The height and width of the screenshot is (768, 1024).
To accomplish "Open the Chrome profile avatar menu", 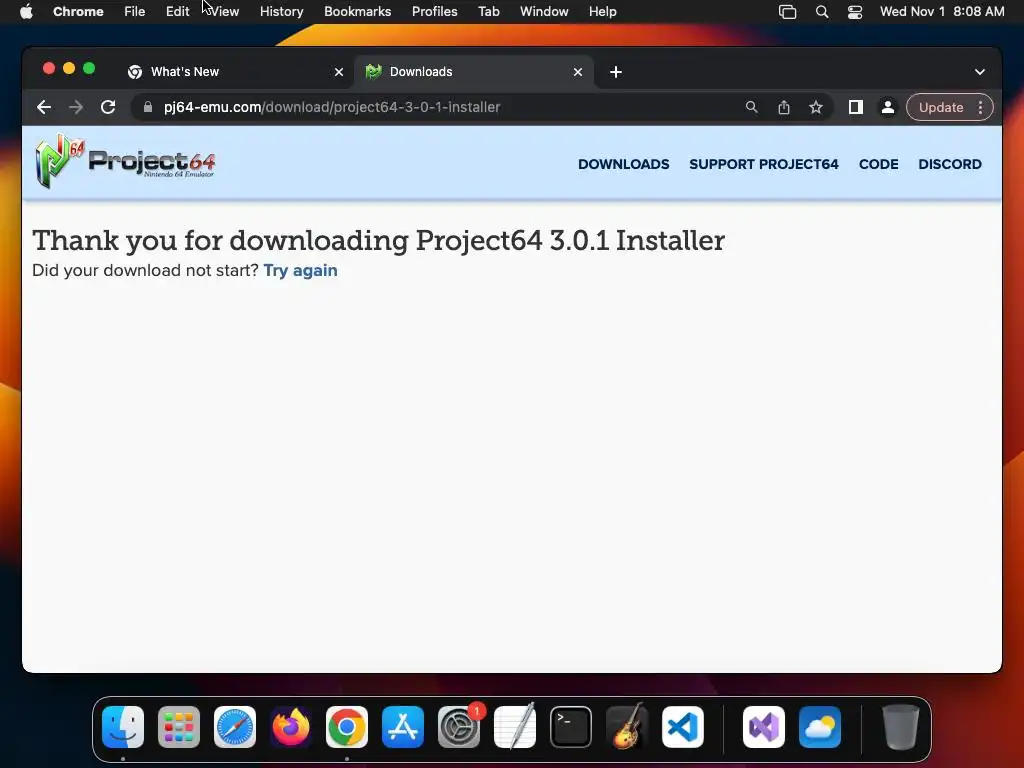I will tap(888, 107).
